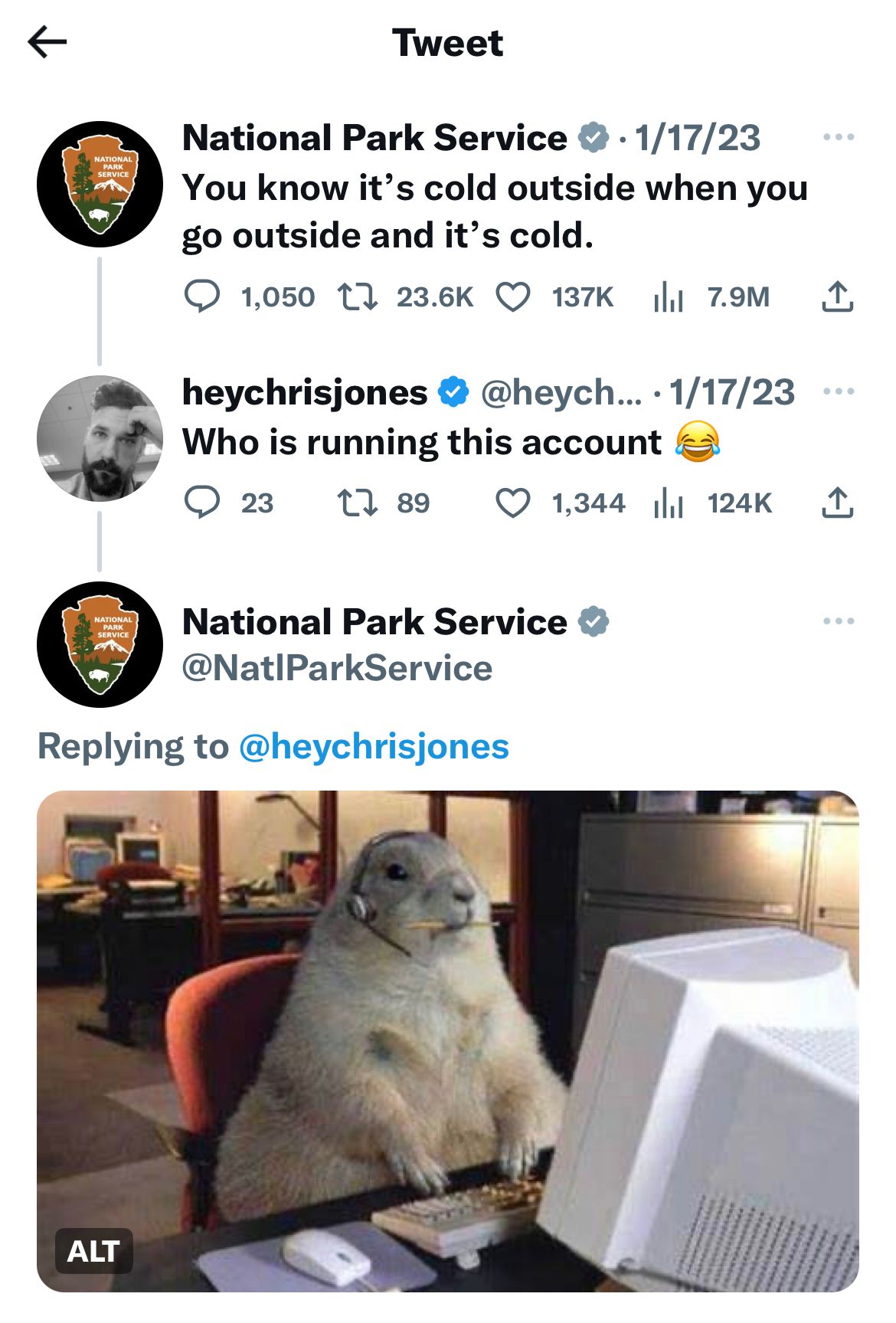
Task: Retweet the National Park Service 'cold outside' tweet
Action: (x=358, y=296)
